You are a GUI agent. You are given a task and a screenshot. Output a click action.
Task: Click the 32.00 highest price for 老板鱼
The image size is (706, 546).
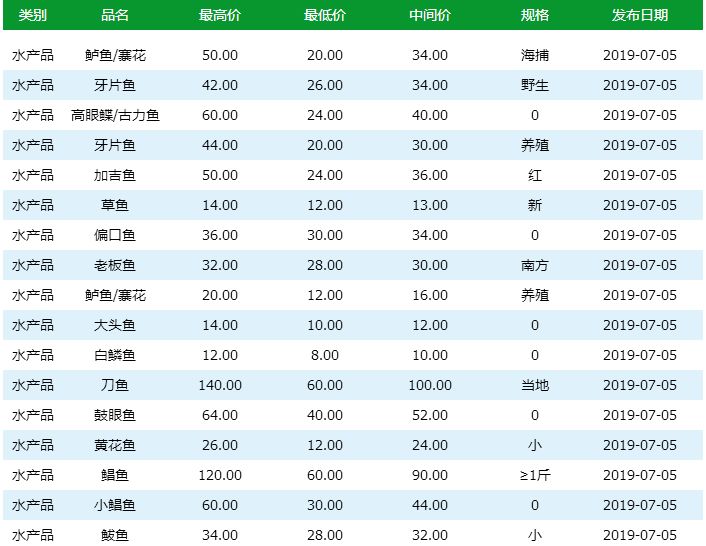[220, 265]
